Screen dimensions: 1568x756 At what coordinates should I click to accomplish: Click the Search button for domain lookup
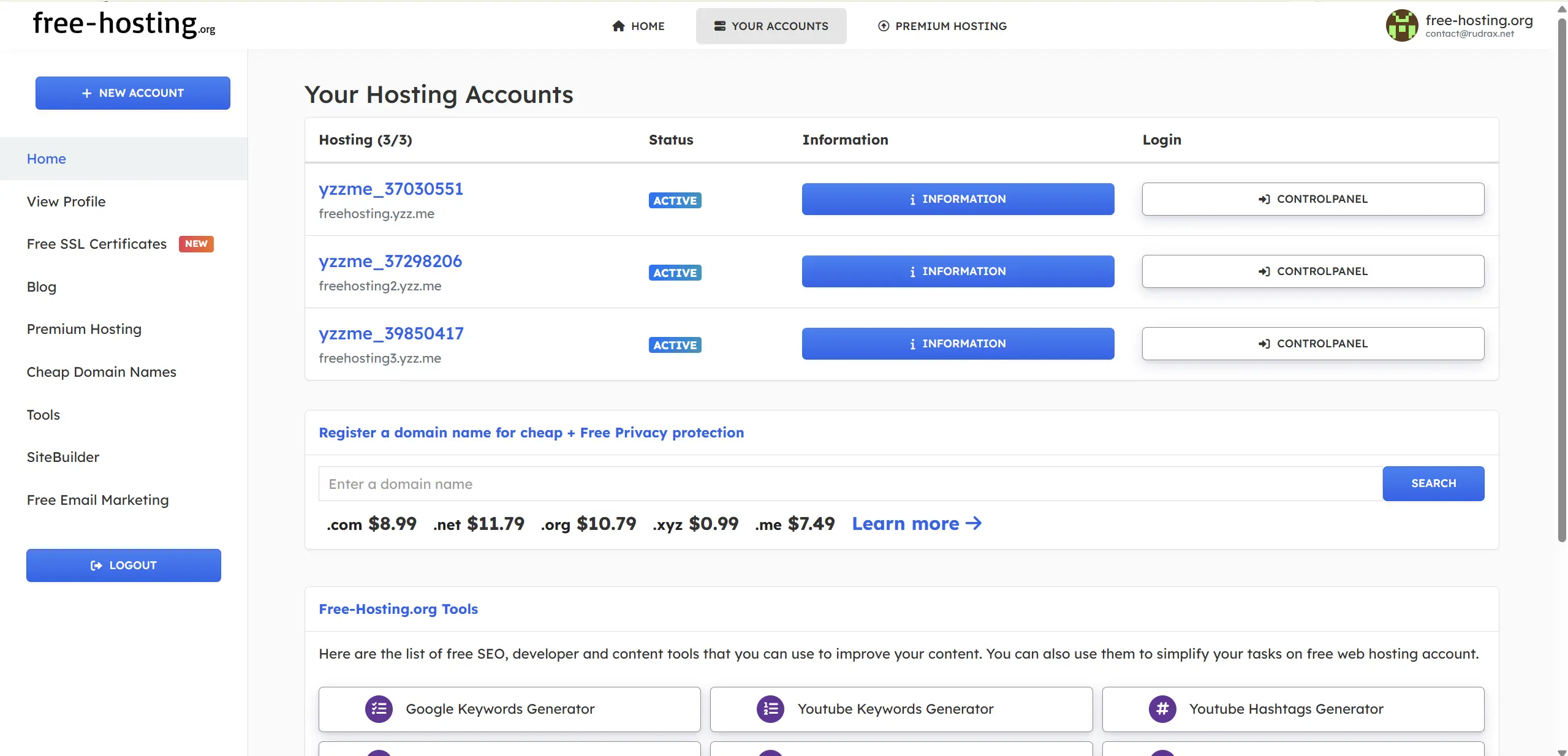(1433, 483)
